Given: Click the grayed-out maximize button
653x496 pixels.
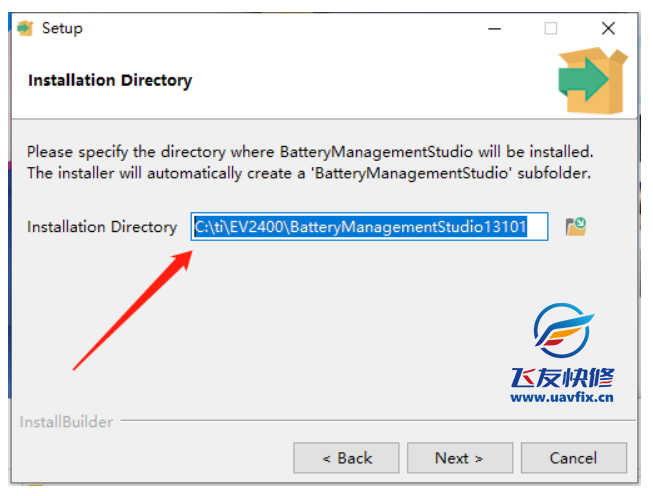Looking at the screenshot, I should coord(550,28).
